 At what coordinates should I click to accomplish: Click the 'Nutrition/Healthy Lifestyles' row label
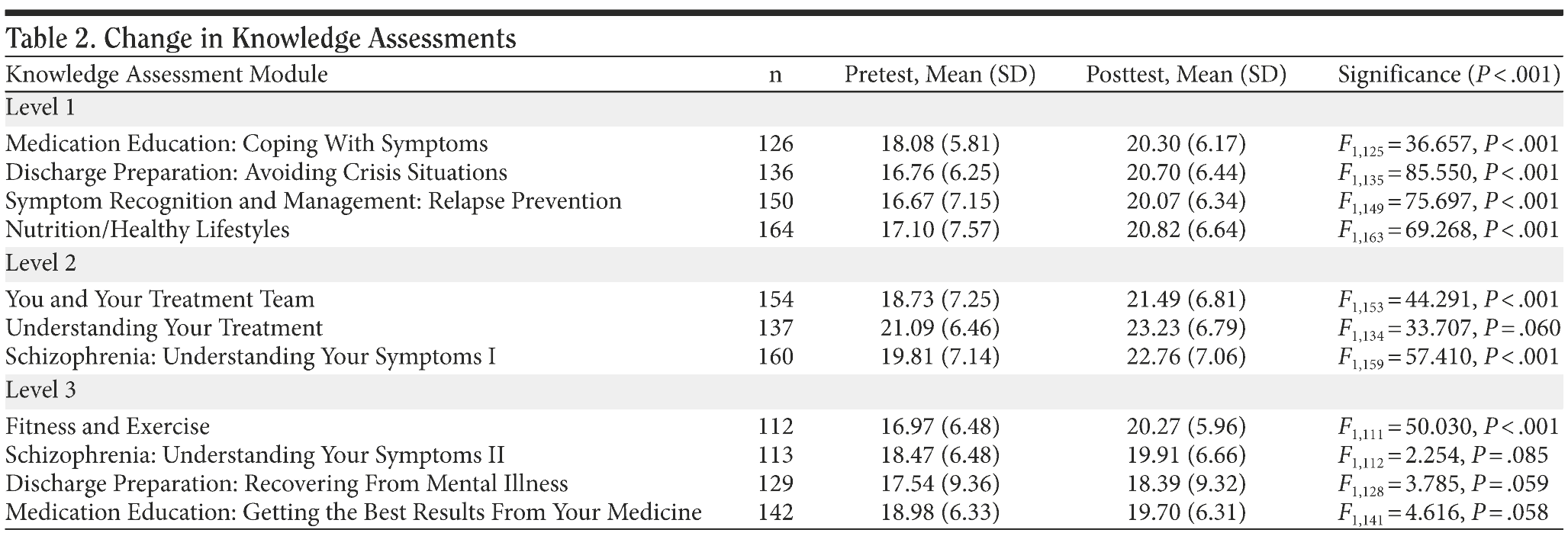pyautogui.click(x=147, y=230)
